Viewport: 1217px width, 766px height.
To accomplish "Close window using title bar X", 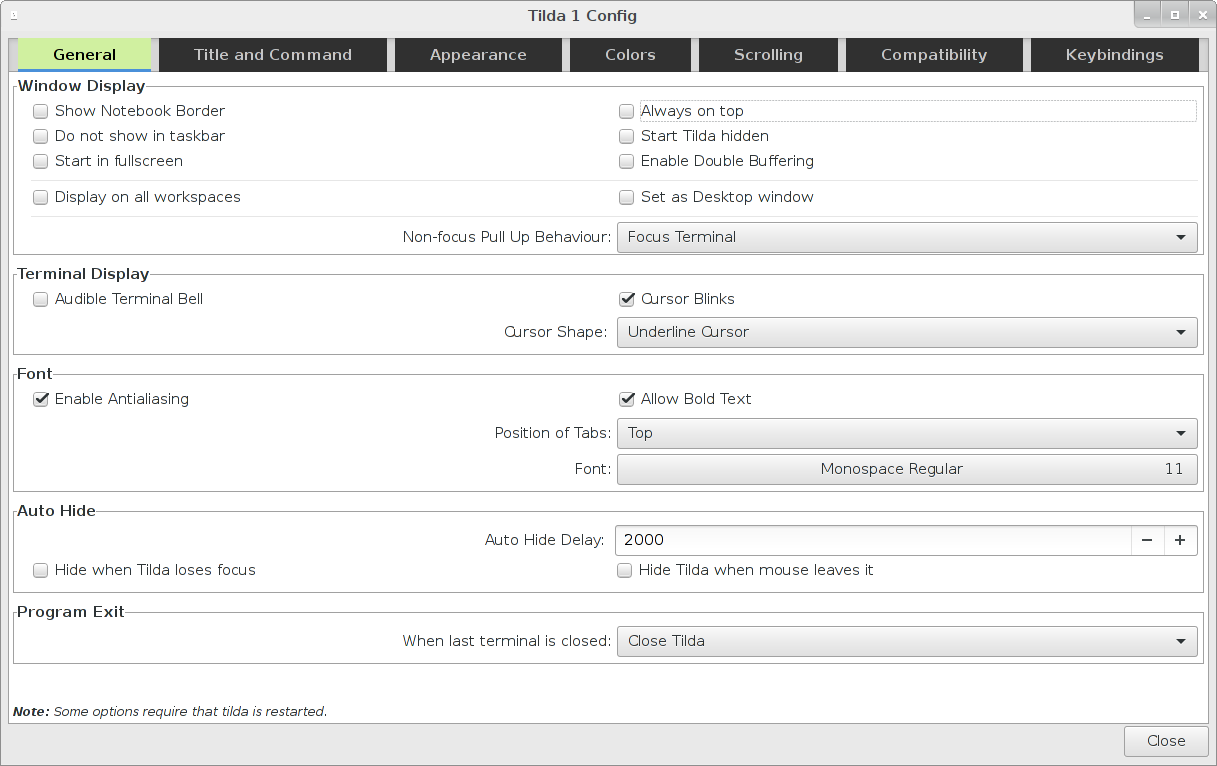I will pos(1201,15).
